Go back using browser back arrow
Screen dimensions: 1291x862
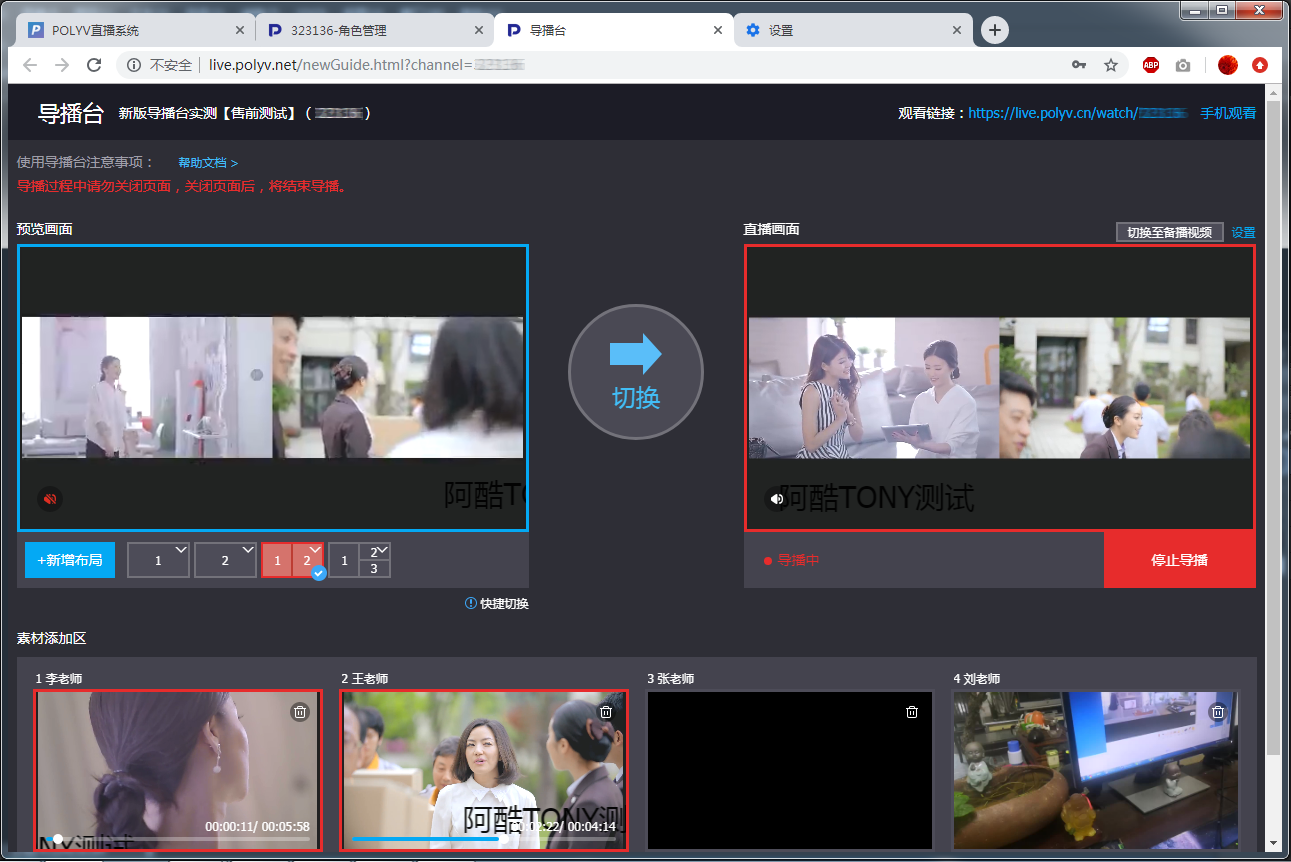point(30,65)
